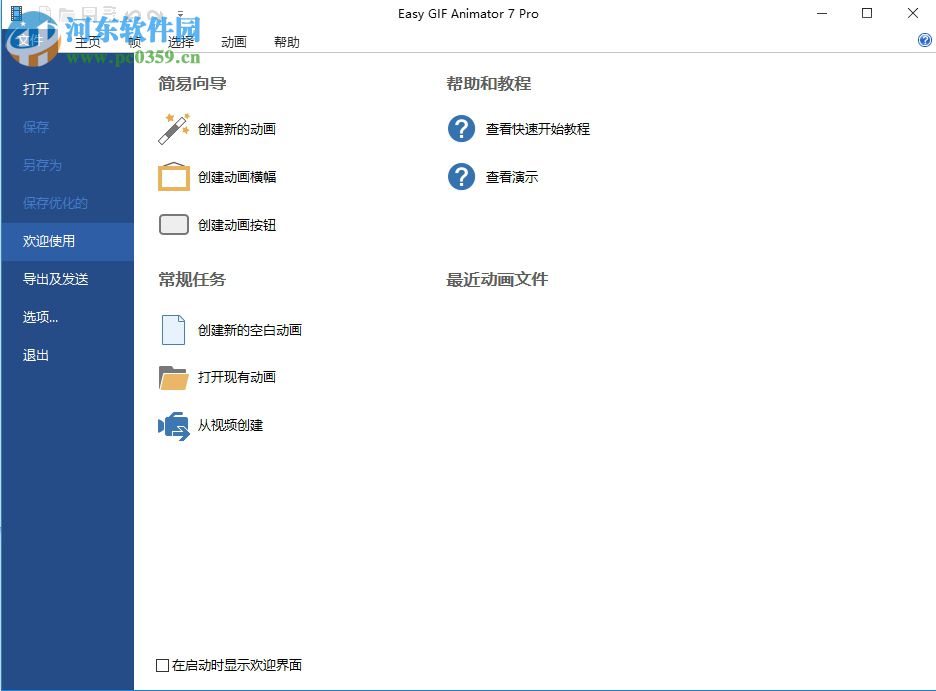Click 查看快速开始教程 link
Viewport: 936px width, 691px height.
[538, 128]
